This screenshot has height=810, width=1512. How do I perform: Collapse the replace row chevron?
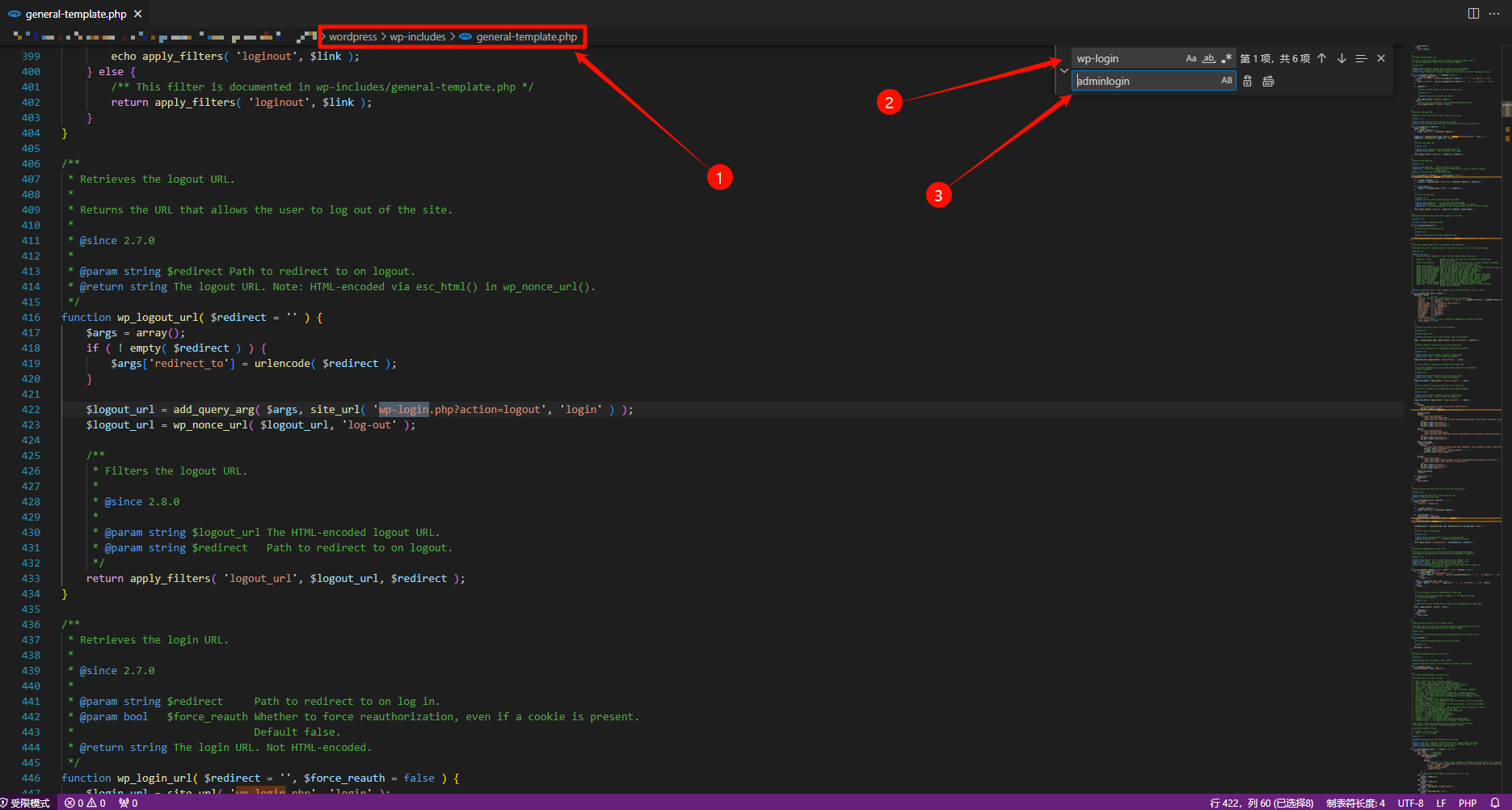coord(1063,70)
